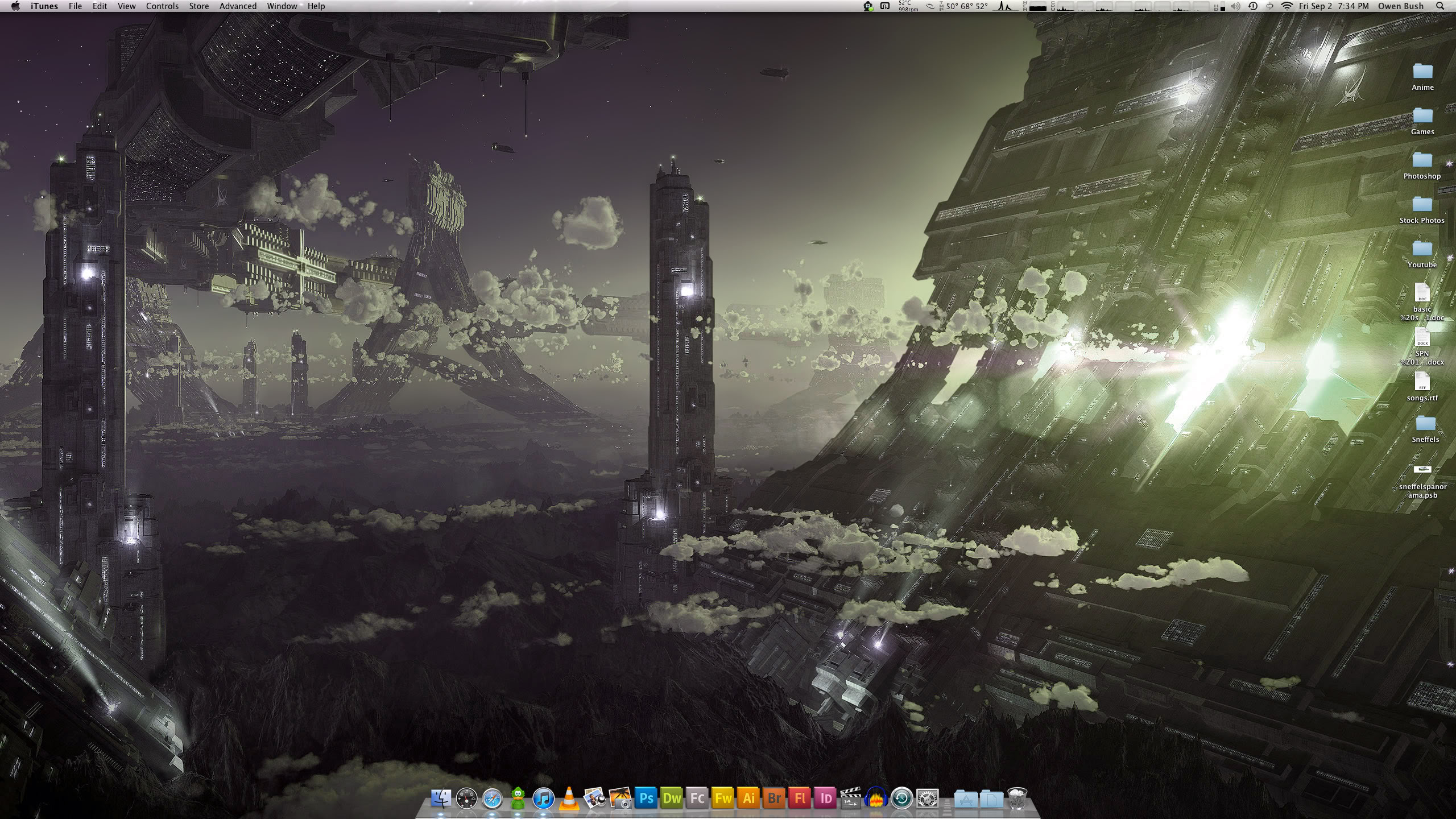Open the Store menu in menu bar
Viewport: 1456px width, 819px height.
click(x=198, y=6)
